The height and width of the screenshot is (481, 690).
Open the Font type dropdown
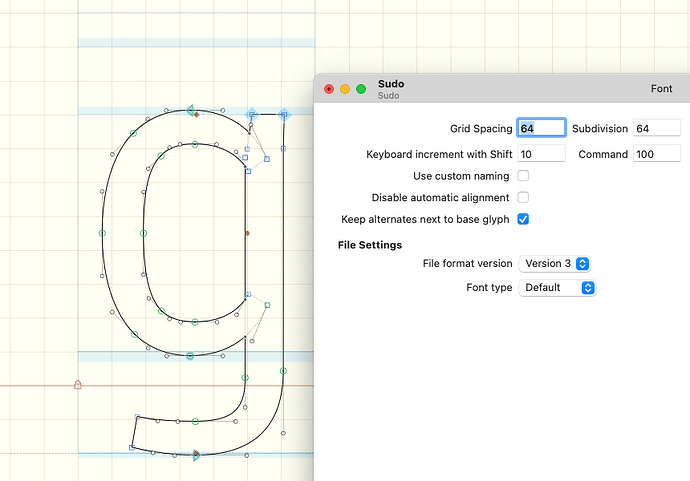(x=558, y=288)
